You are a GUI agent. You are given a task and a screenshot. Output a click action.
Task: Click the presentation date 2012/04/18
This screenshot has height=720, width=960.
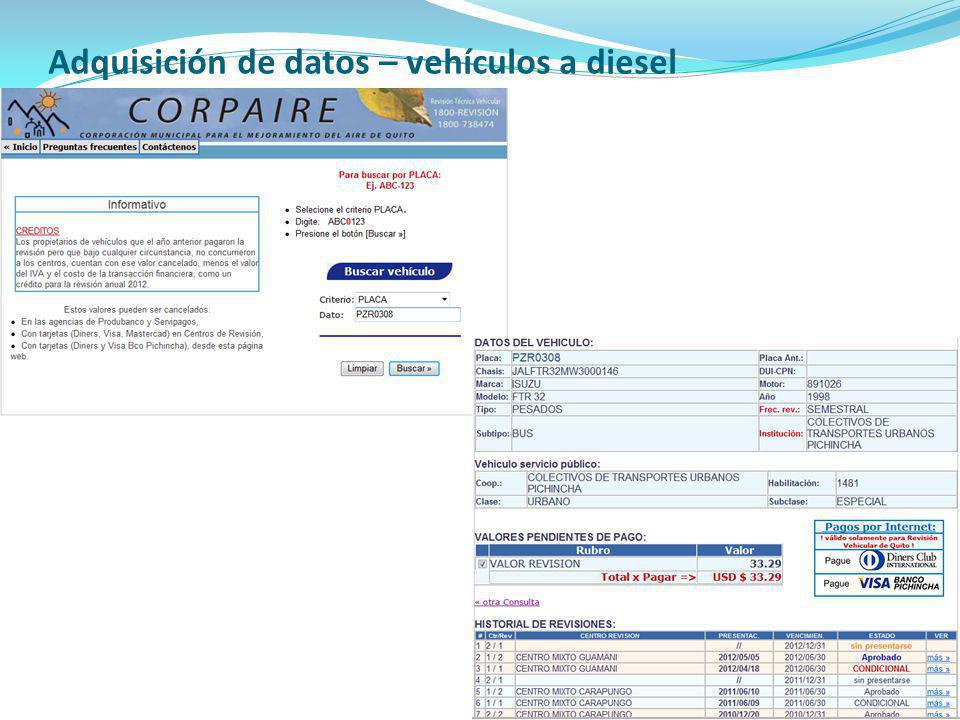[738, 669]
